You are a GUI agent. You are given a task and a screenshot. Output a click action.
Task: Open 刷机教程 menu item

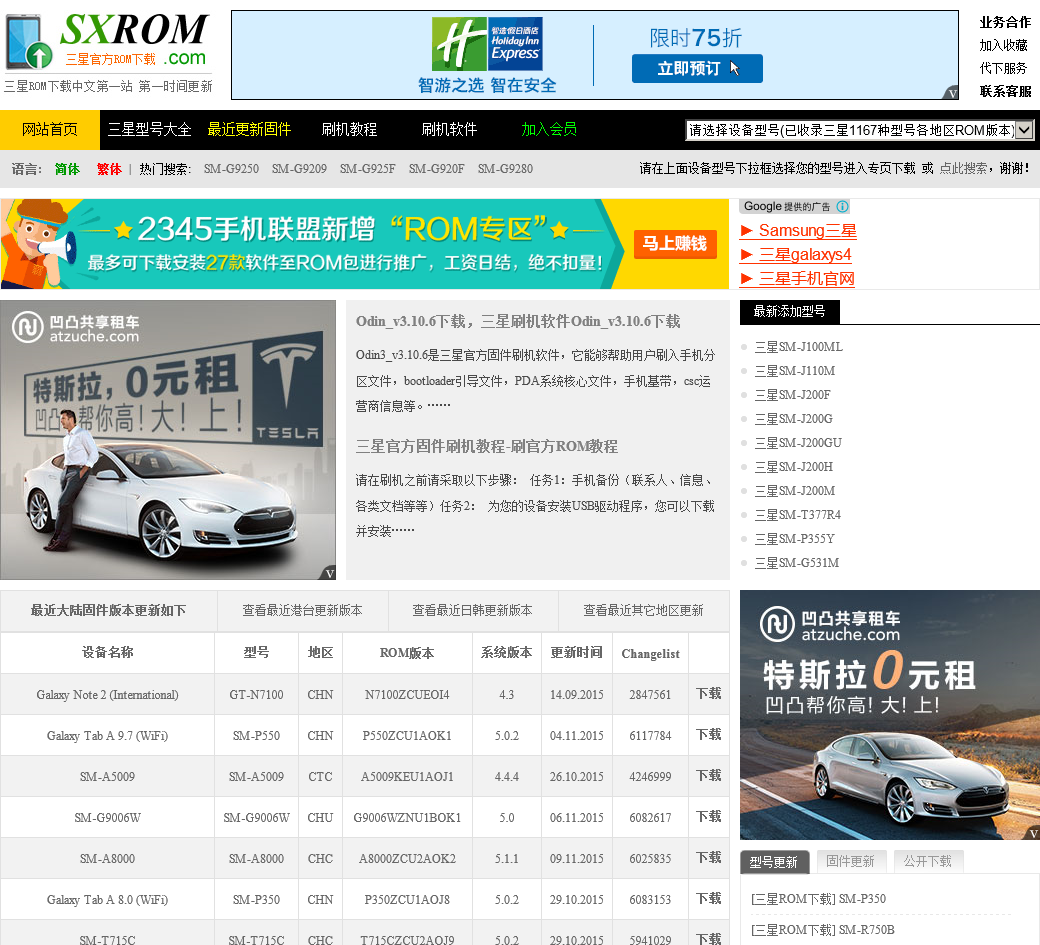pos(350,129)
